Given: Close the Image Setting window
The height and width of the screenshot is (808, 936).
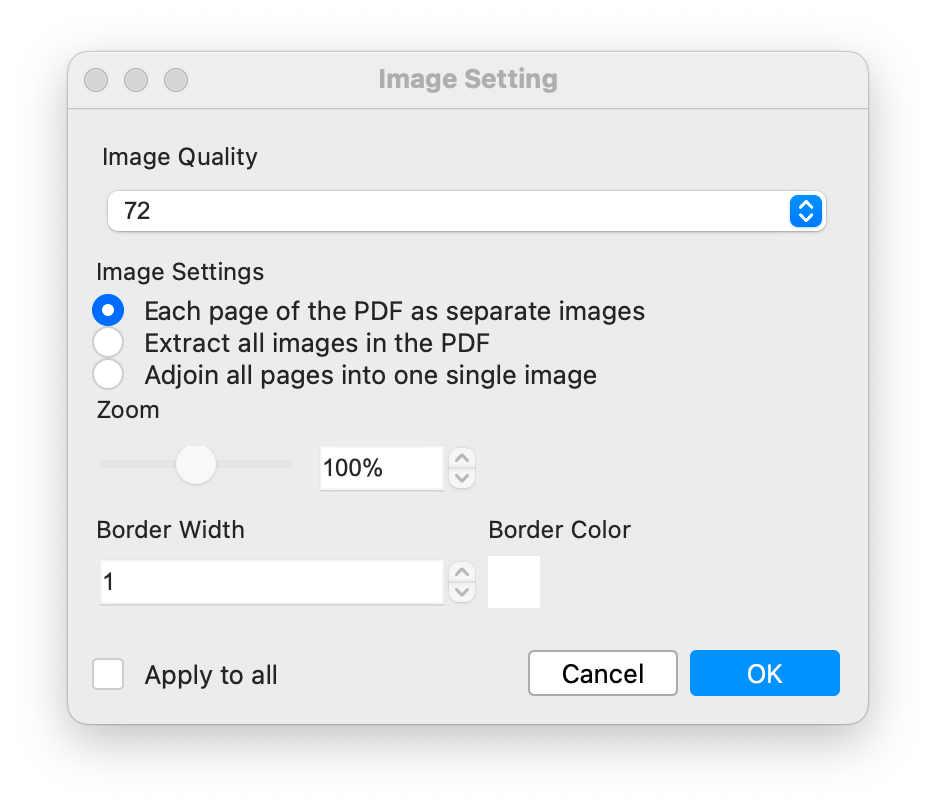Looking at the screenshot, I should tap(96, 79).
